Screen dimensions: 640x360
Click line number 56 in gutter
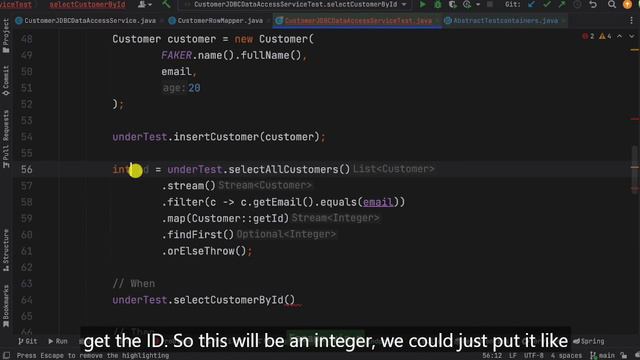[27, 169]
